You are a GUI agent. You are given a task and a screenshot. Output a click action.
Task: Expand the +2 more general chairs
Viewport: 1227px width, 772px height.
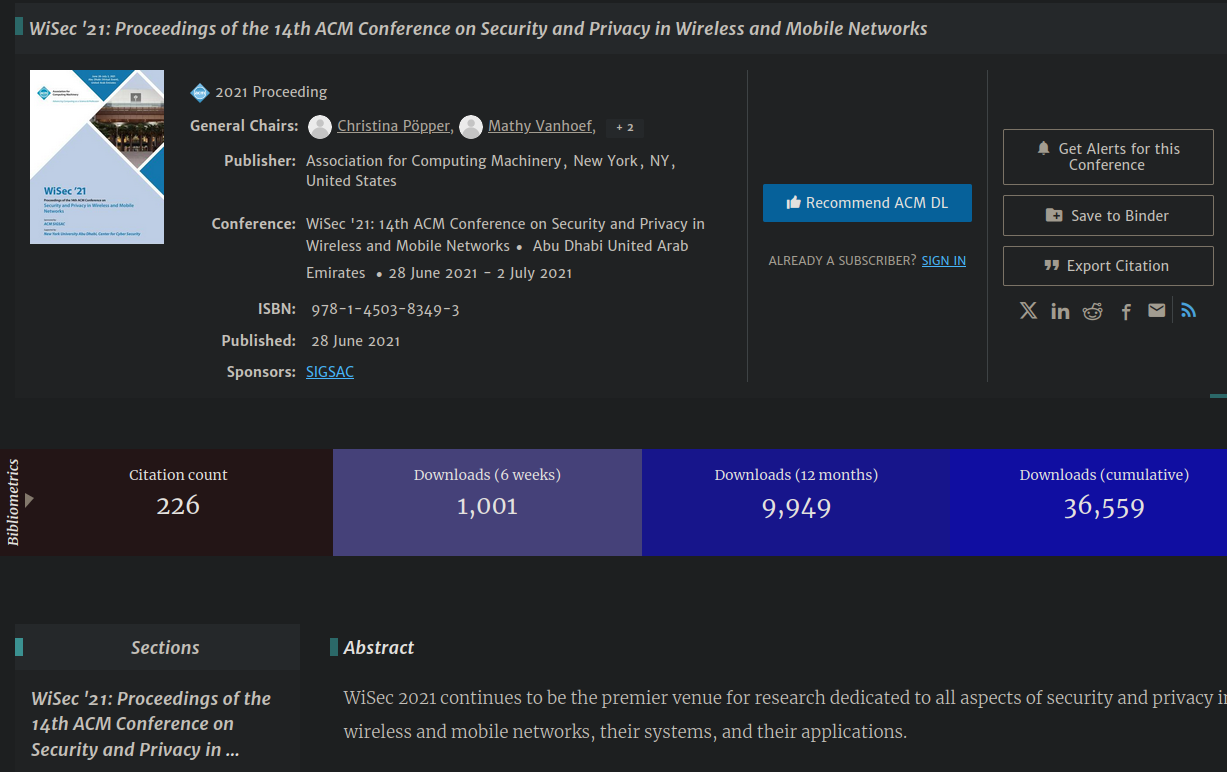[624, 127]
